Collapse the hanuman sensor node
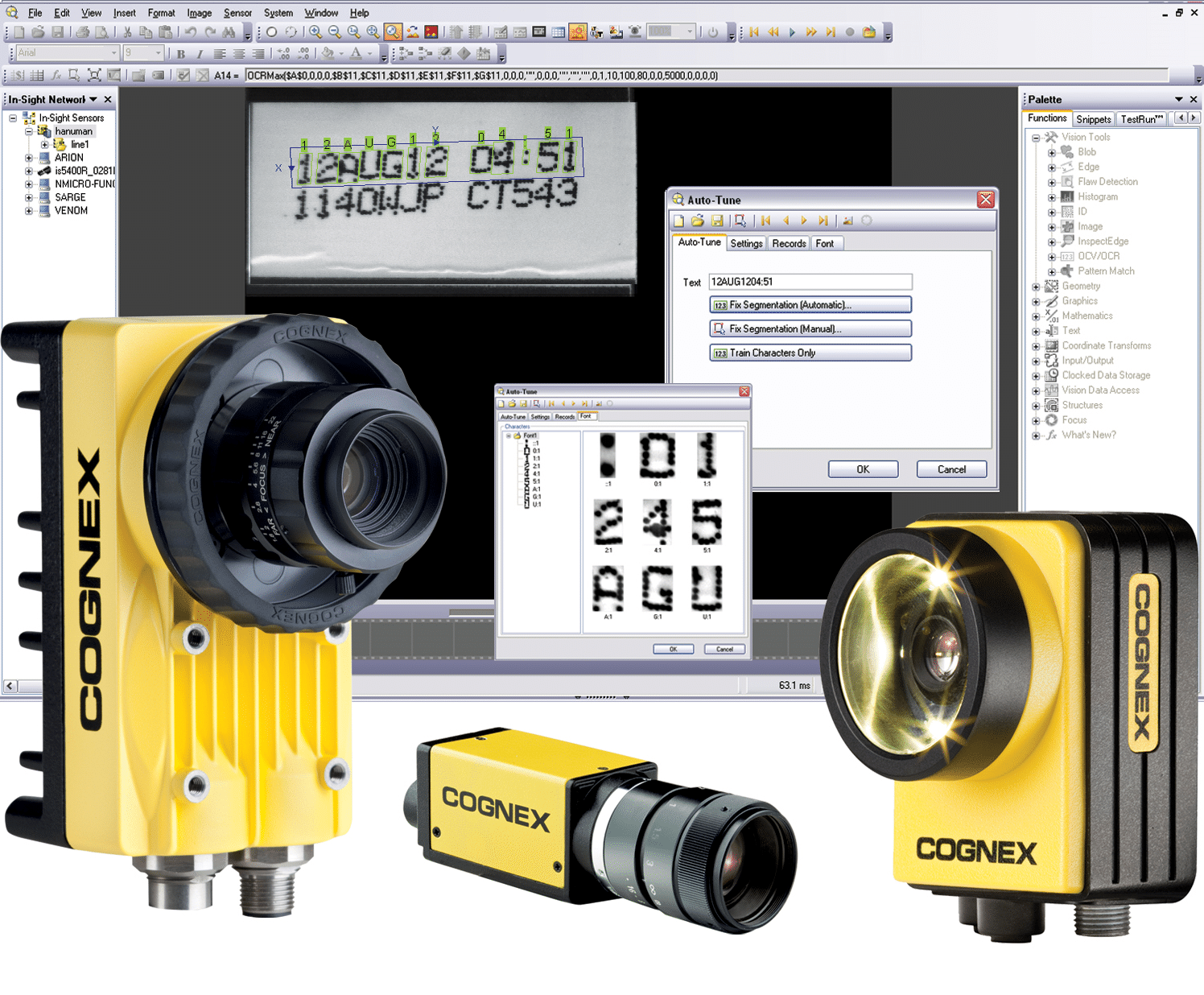 click(29, 131)
